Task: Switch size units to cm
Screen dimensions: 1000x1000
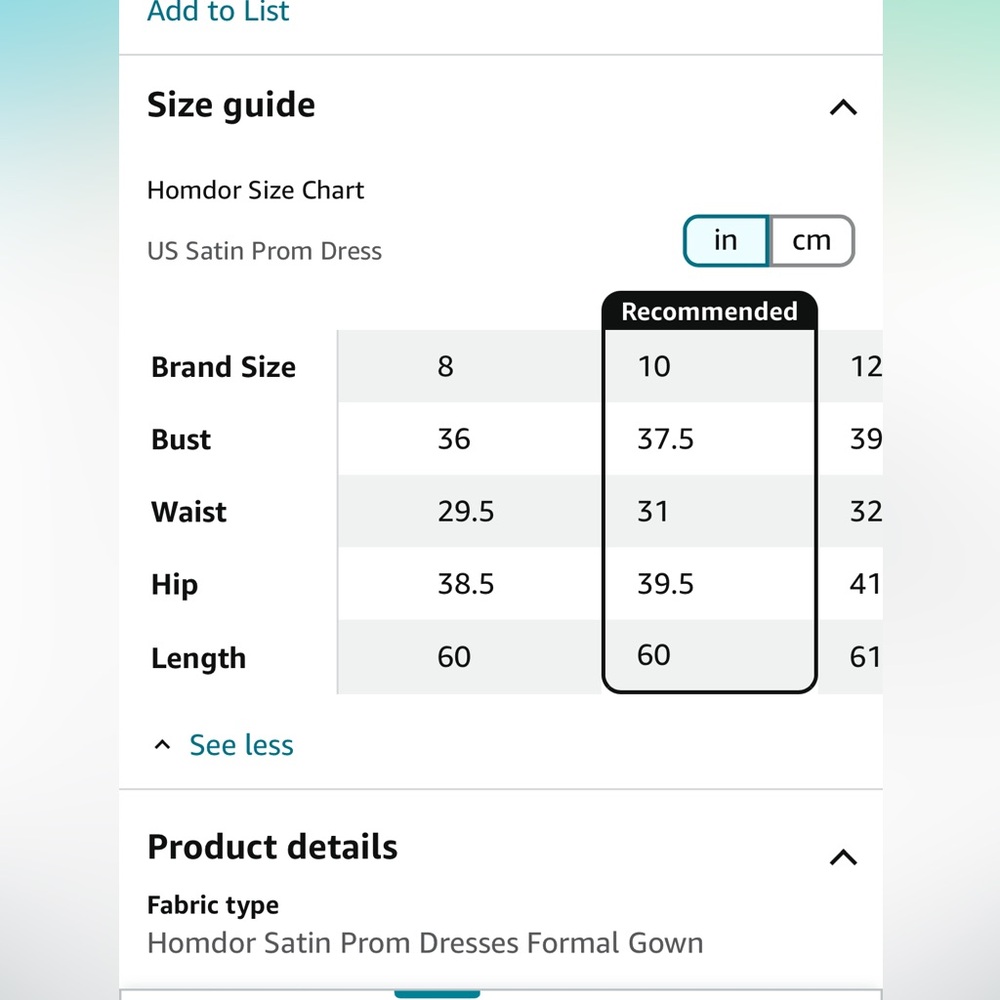Action: (x=812, y=240)
